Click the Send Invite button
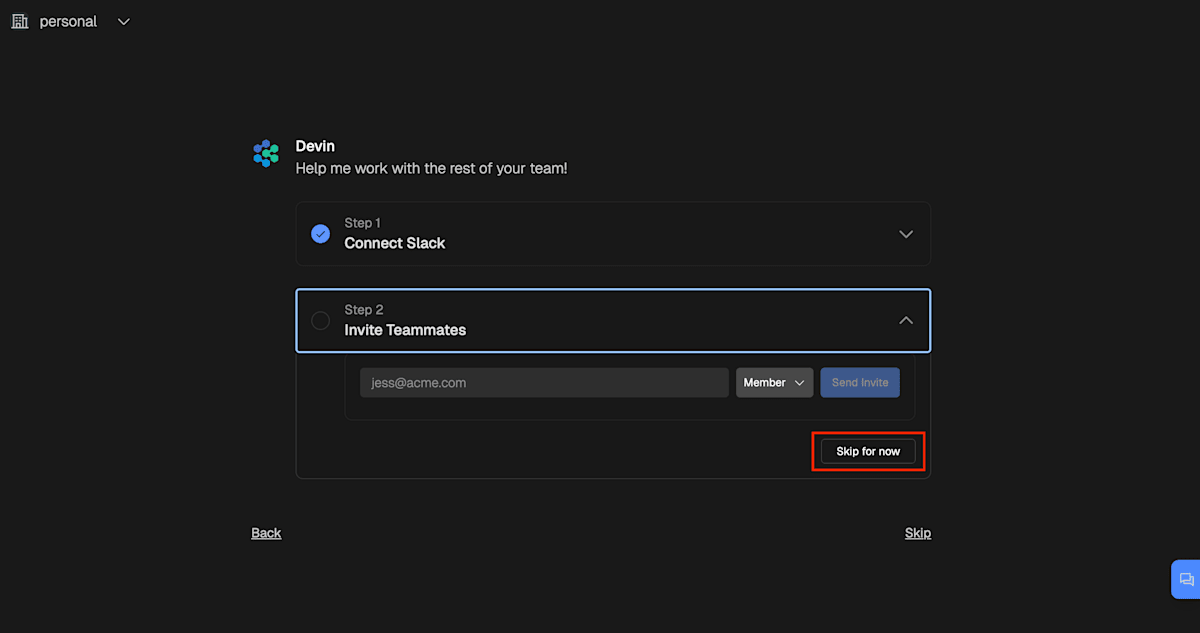This screenshot has width=1200, height=633. click(x=860, y=383)
